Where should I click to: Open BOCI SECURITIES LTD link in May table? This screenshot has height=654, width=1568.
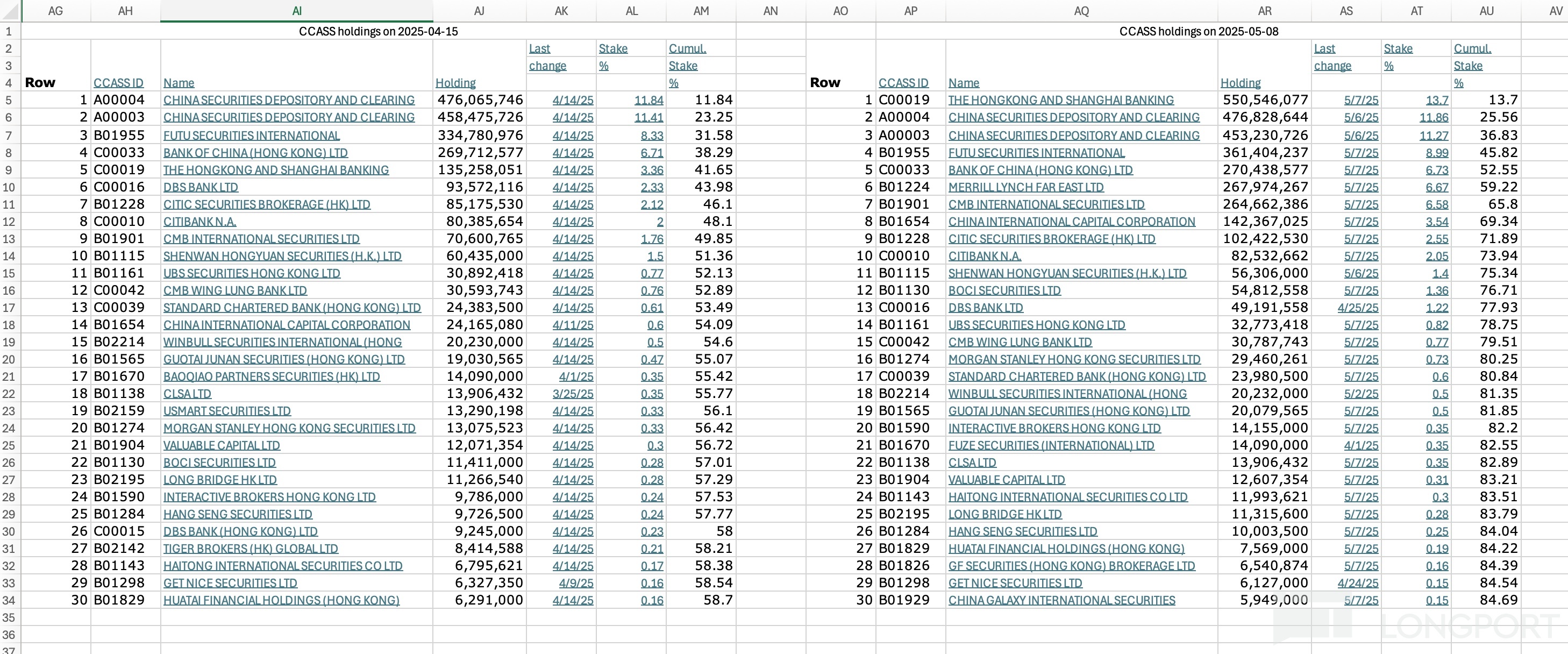pyautogui.click(x=1004, y=290)
